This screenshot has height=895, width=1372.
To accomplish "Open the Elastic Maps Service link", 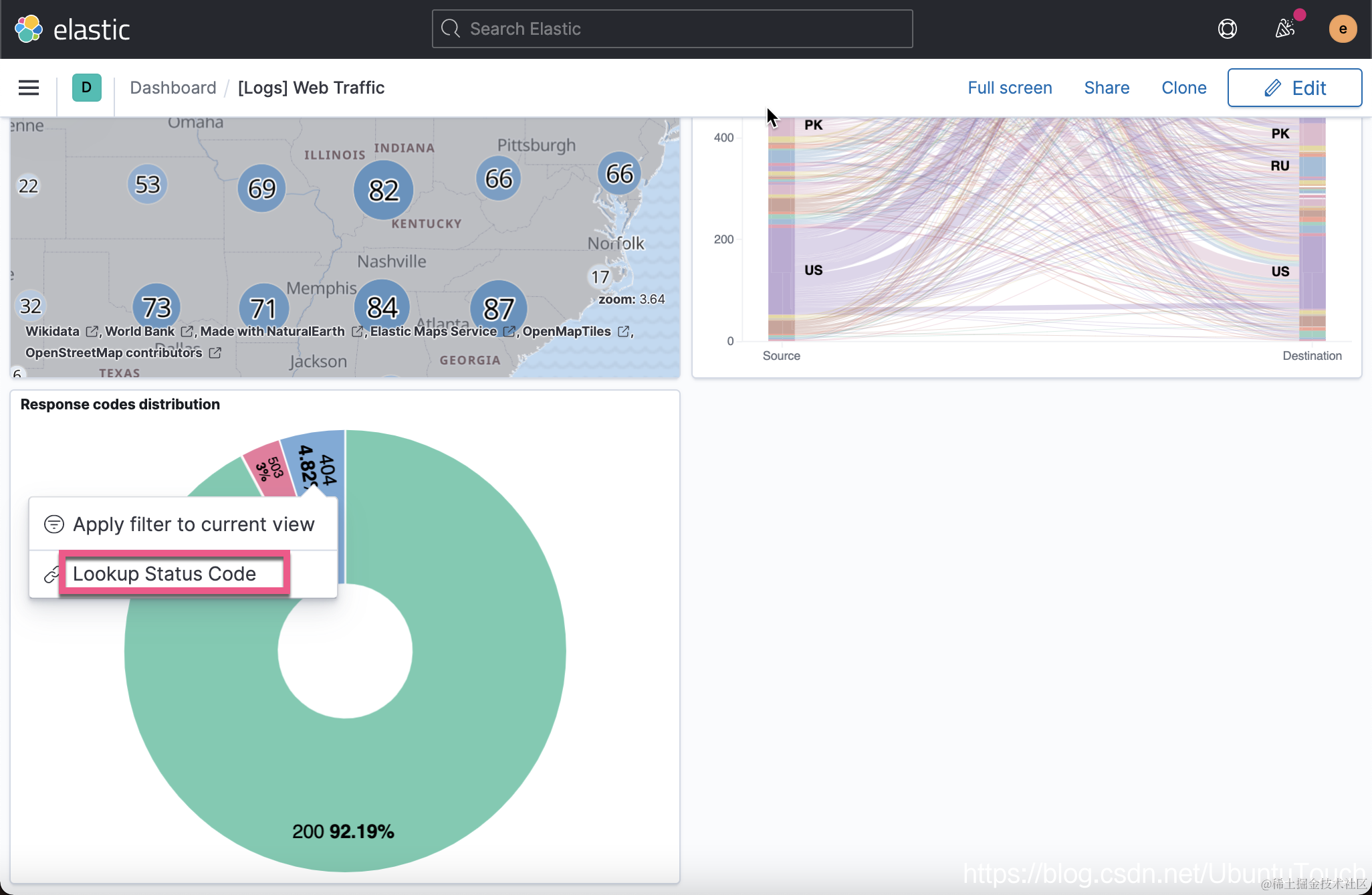I will [434, 332].
